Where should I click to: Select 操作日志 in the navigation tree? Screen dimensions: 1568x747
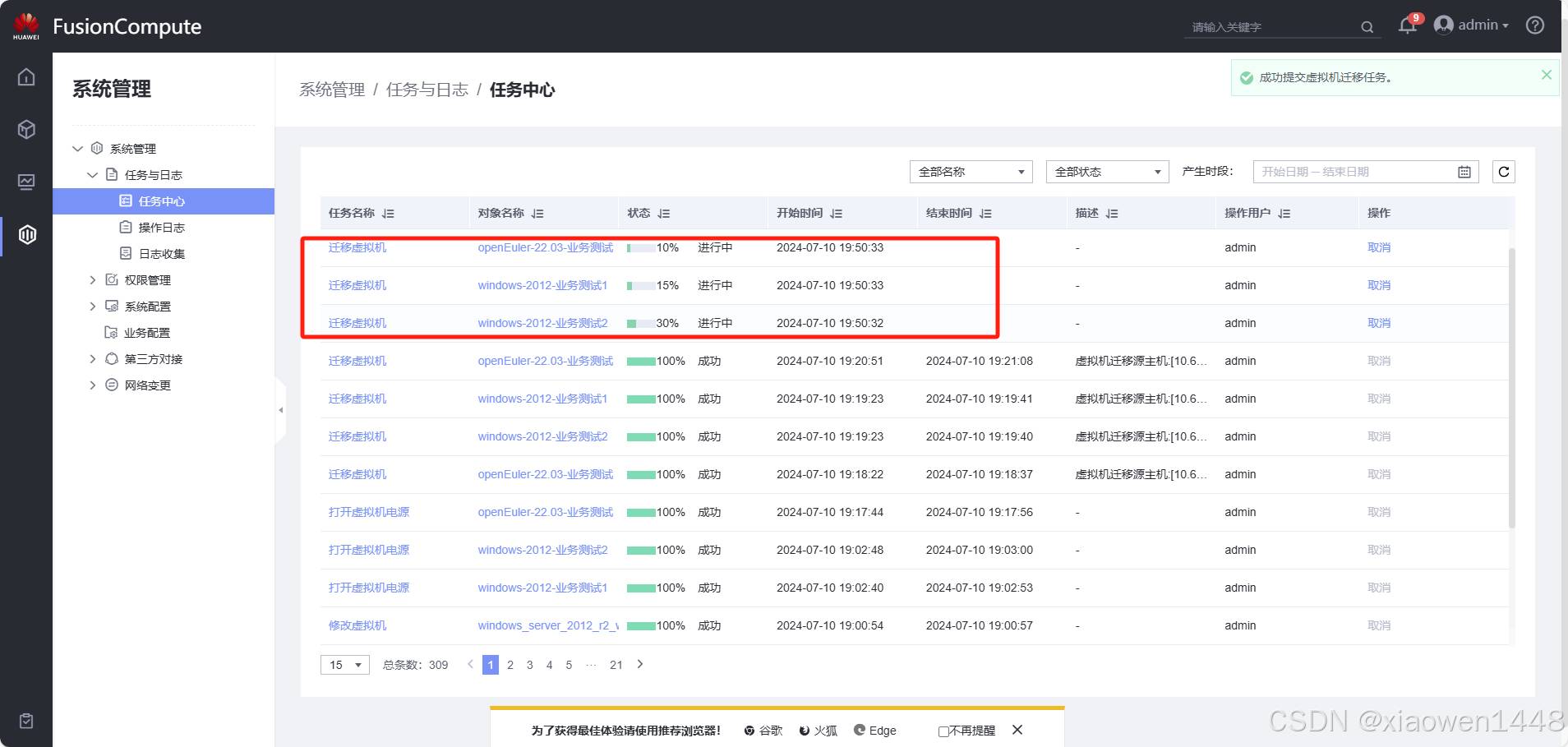(161, 228)
